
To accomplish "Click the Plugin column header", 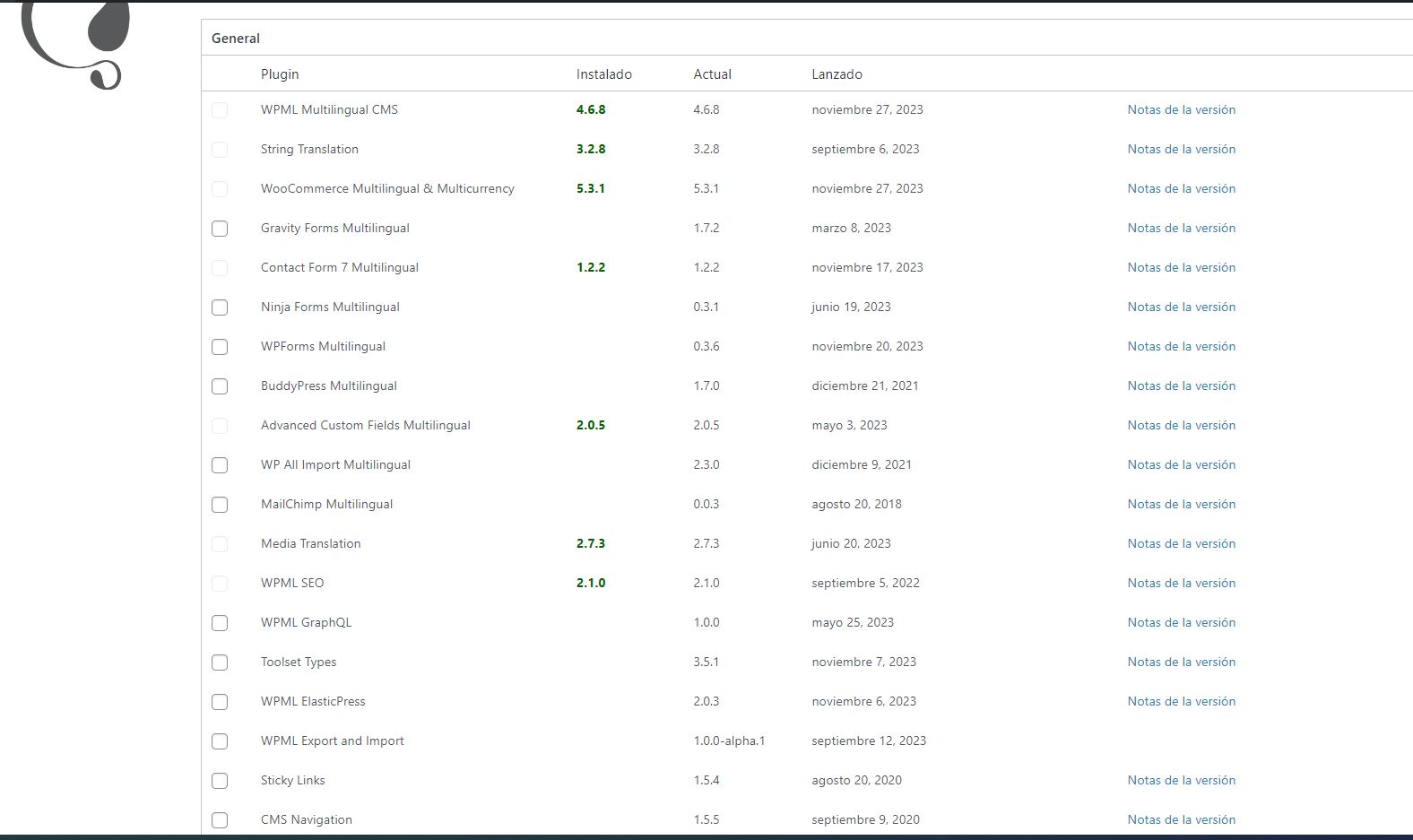I will point(280,74).
